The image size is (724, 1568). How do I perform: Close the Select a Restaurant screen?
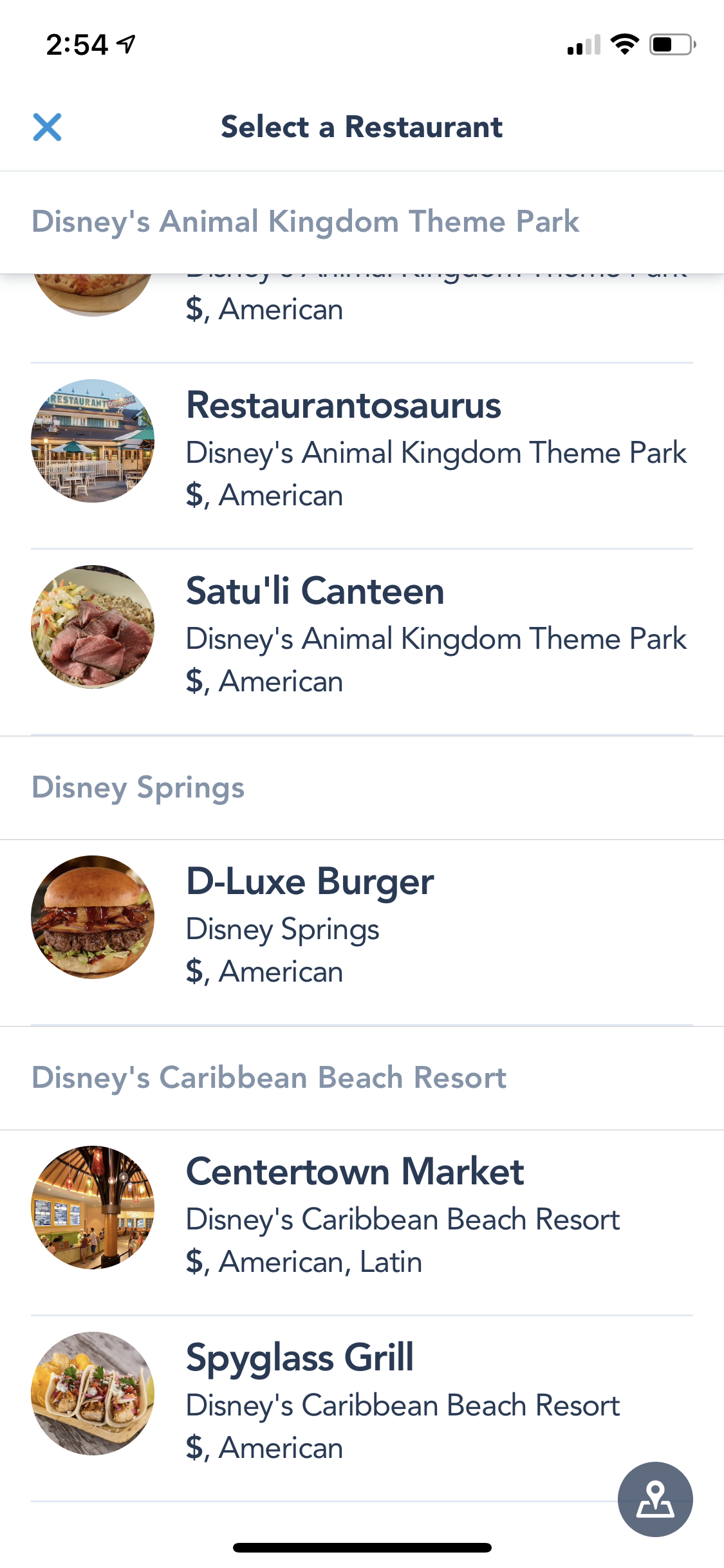47,127
